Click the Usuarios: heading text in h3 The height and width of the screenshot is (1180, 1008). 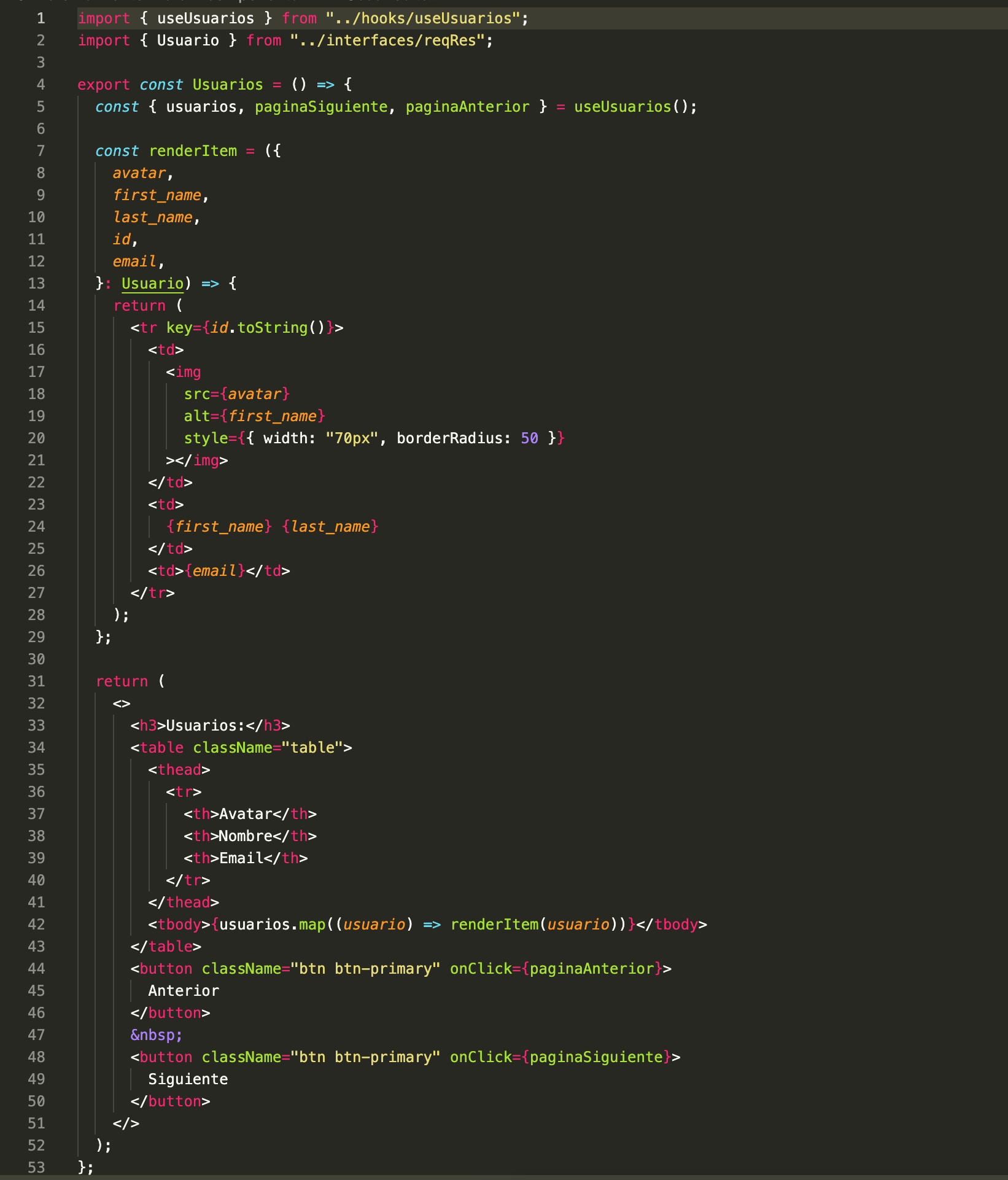[x=206, y=726]
